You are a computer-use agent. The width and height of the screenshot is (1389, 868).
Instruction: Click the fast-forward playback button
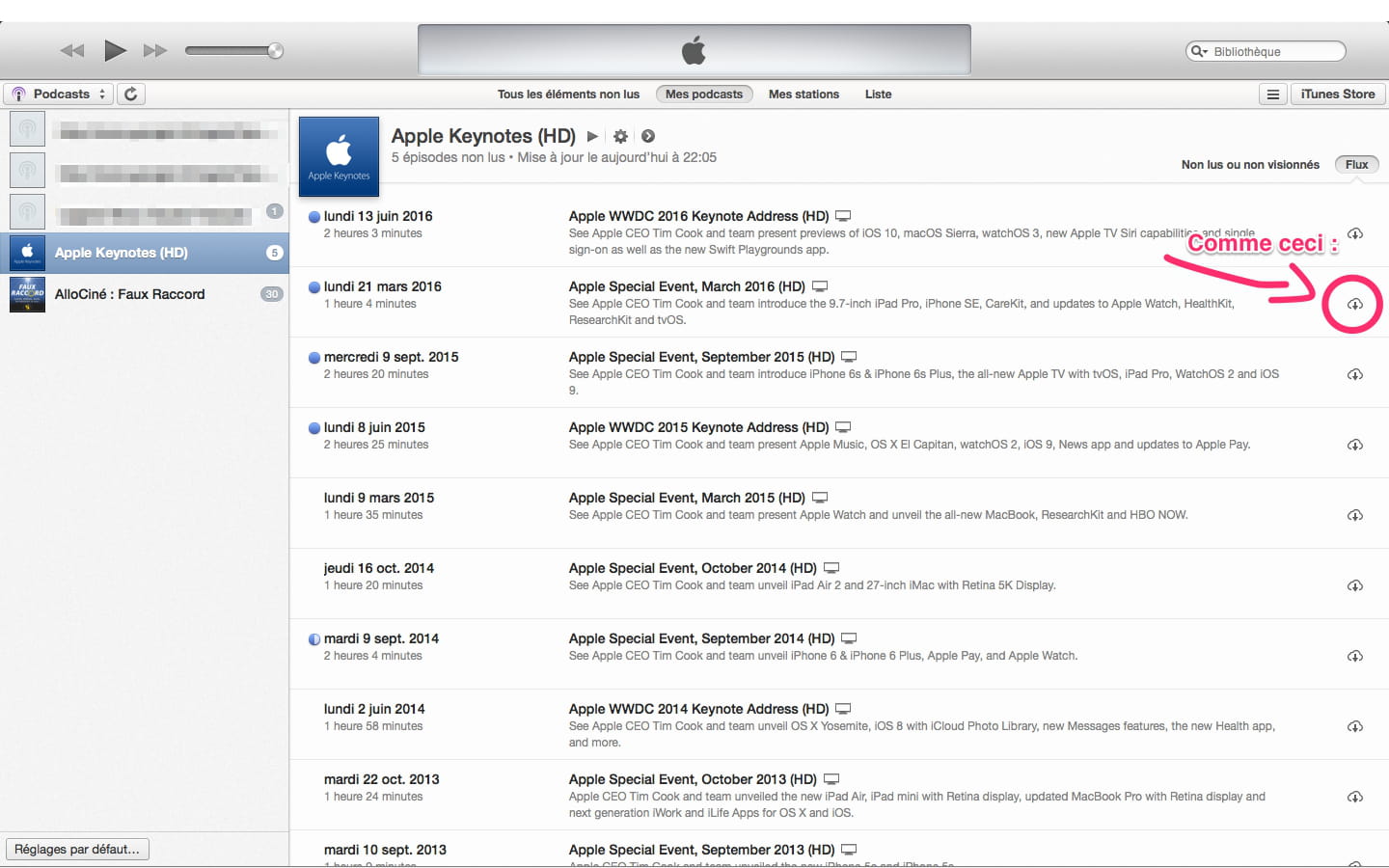(155, 50)
